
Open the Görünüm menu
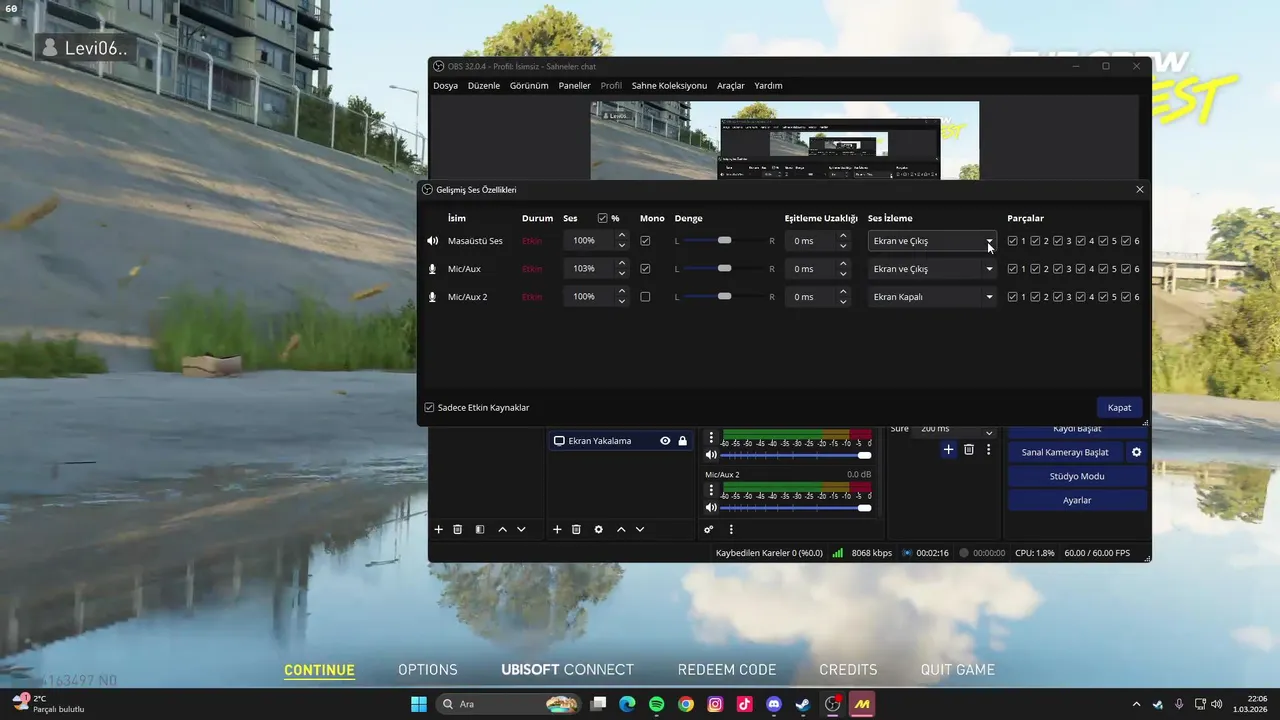coord(529,86)
